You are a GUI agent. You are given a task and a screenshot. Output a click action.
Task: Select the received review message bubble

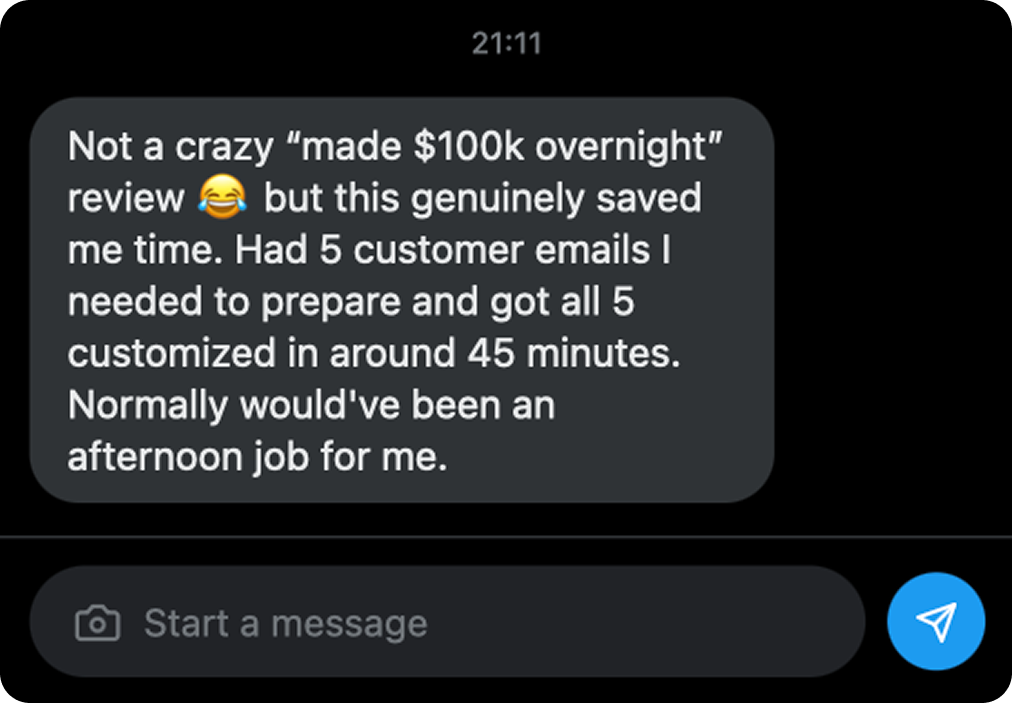[402, 300]
